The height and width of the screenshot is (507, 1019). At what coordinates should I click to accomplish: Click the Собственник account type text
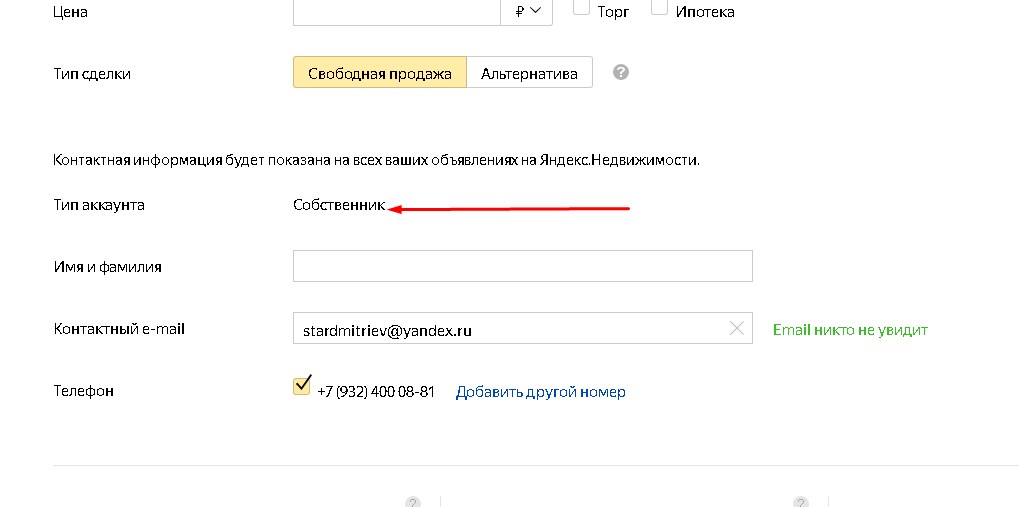[x=339, y=205]
